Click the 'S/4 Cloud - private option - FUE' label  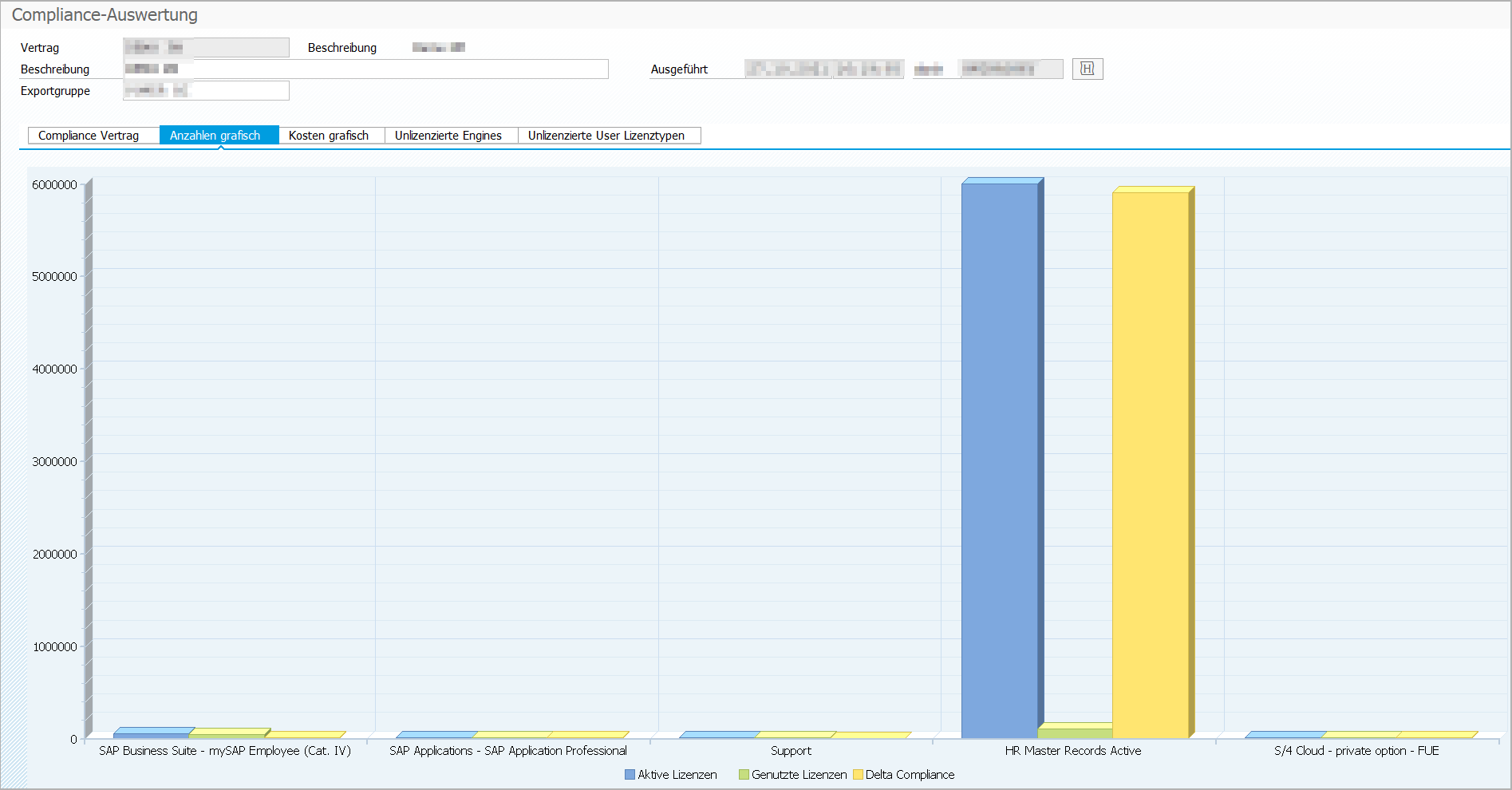click(x=1356, y=751)
